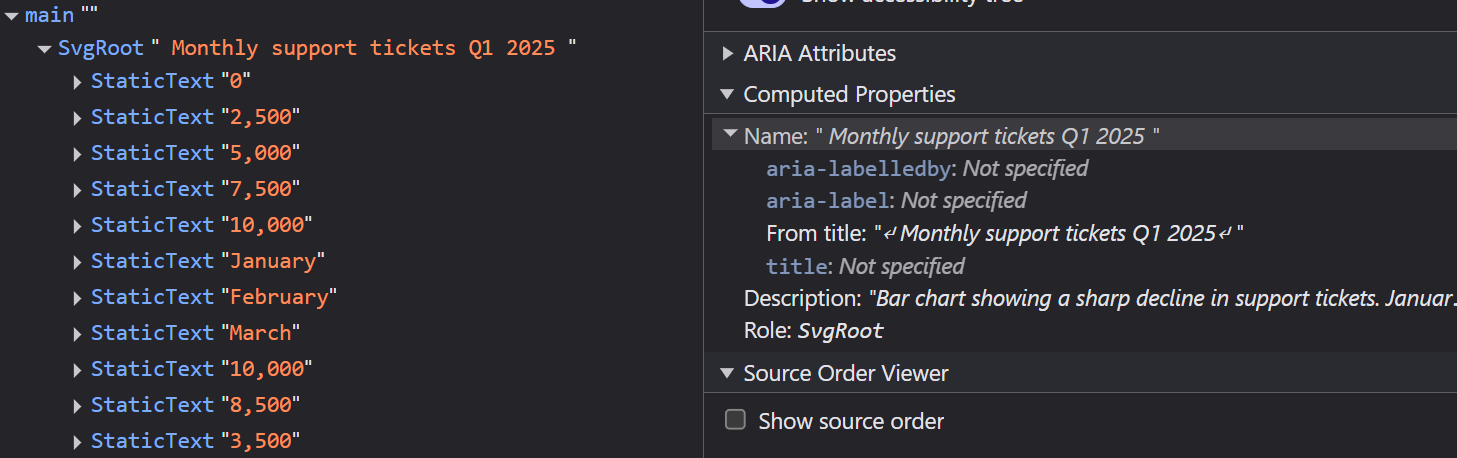
Task: Expand the StaticText "3,500" node arrow
Action: coord(77,444)
